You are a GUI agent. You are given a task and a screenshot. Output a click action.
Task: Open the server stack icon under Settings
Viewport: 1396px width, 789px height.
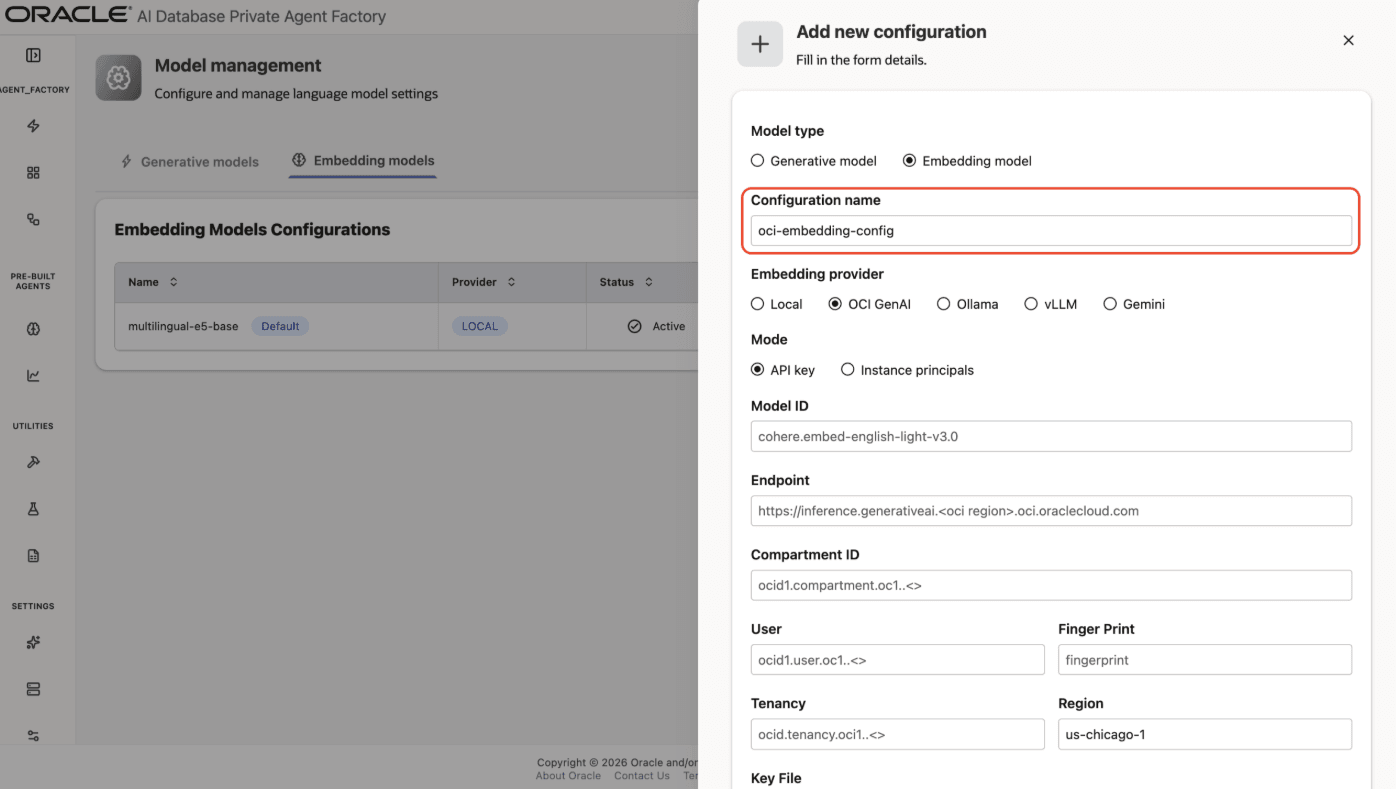tap(33, 689)
